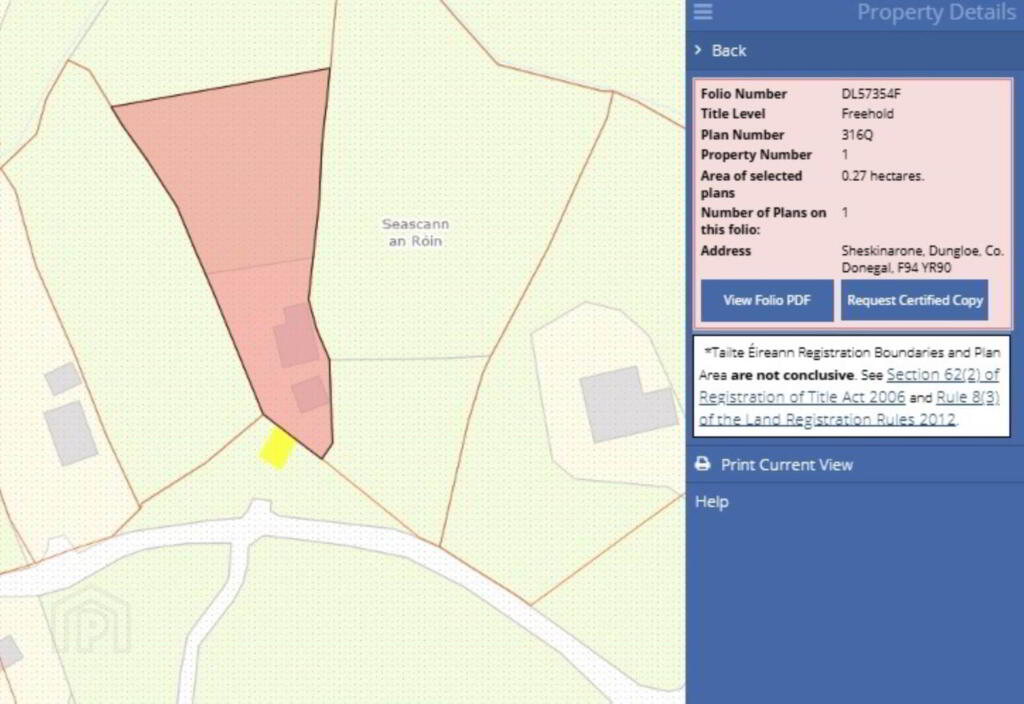Click the Seascann an Róin map label
Image resolution: width=1024 pixels, height=704 pixels.
click(x=411, y=233)
